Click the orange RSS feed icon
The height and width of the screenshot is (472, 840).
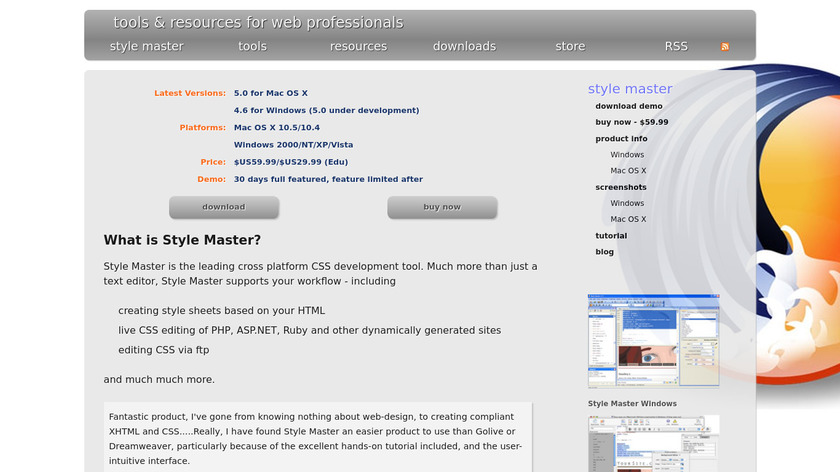click(x=725, y=47)
